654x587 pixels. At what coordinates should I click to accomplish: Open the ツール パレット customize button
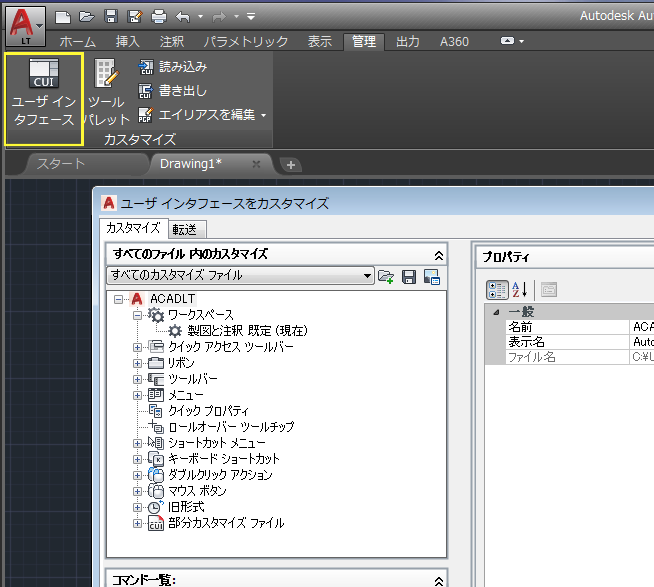[x=106, y=93]
